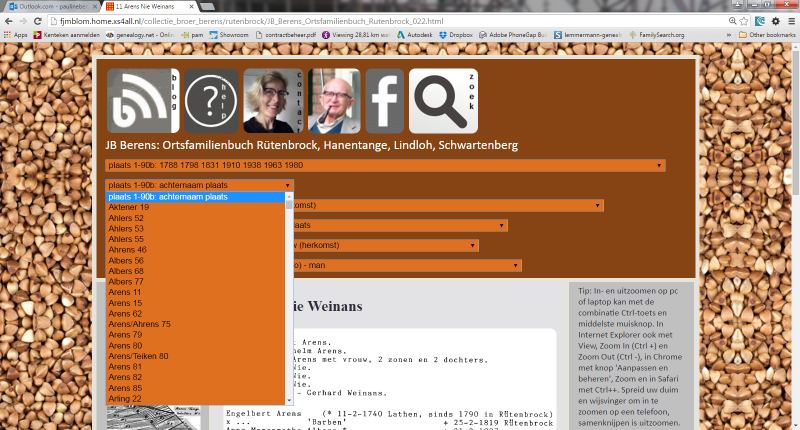Select Ahlers 53 from the list
Viewport: 800px width, 430px height.
pos(195,229)
